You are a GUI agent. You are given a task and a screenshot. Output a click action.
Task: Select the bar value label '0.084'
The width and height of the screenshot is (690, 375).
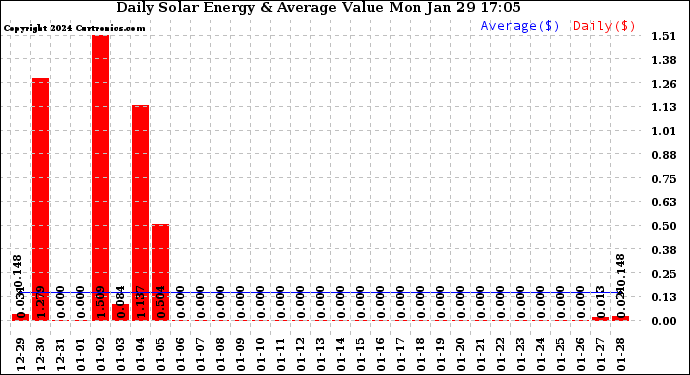click(x=121, y=302)
